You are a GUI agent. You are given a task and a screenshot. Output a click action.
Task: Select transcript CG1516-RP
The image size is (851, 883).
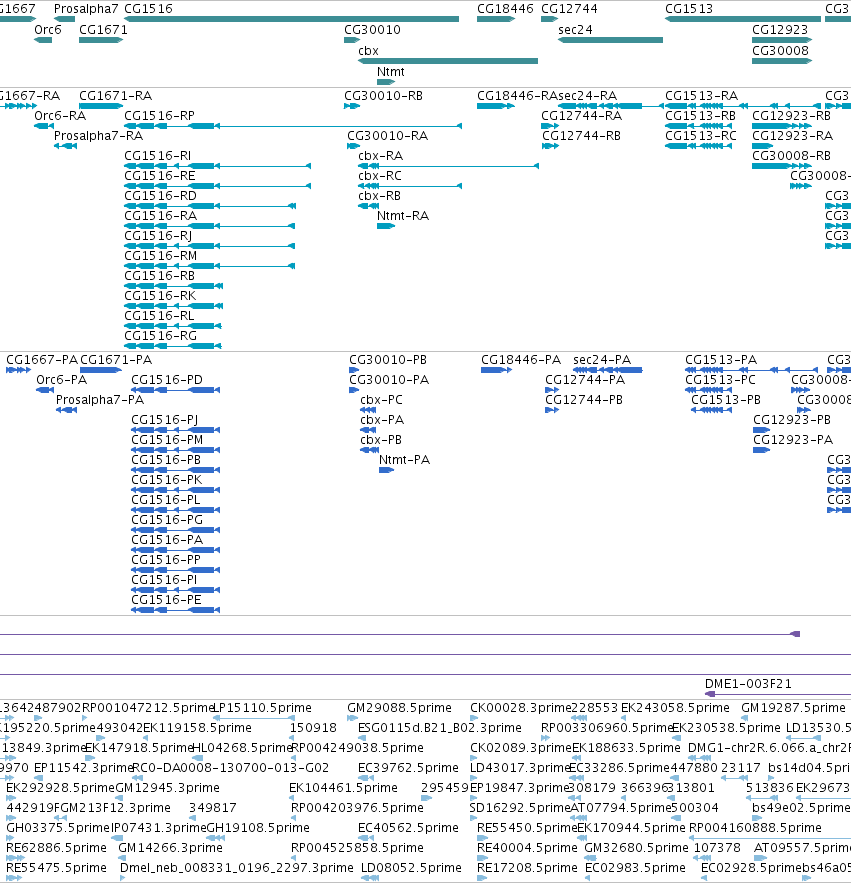click(x=293, y=126)
